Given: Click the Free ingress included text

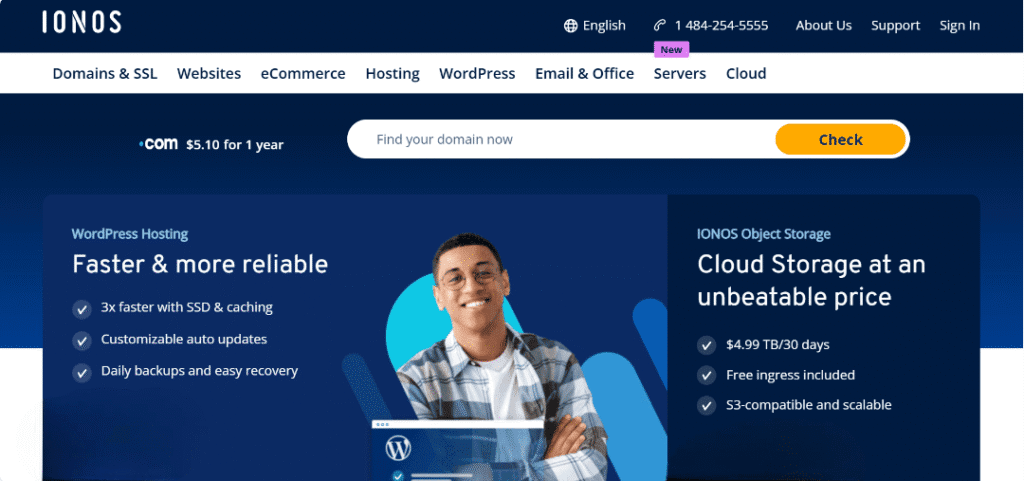Looking at the screenshot, I should [x=790, y=375].
